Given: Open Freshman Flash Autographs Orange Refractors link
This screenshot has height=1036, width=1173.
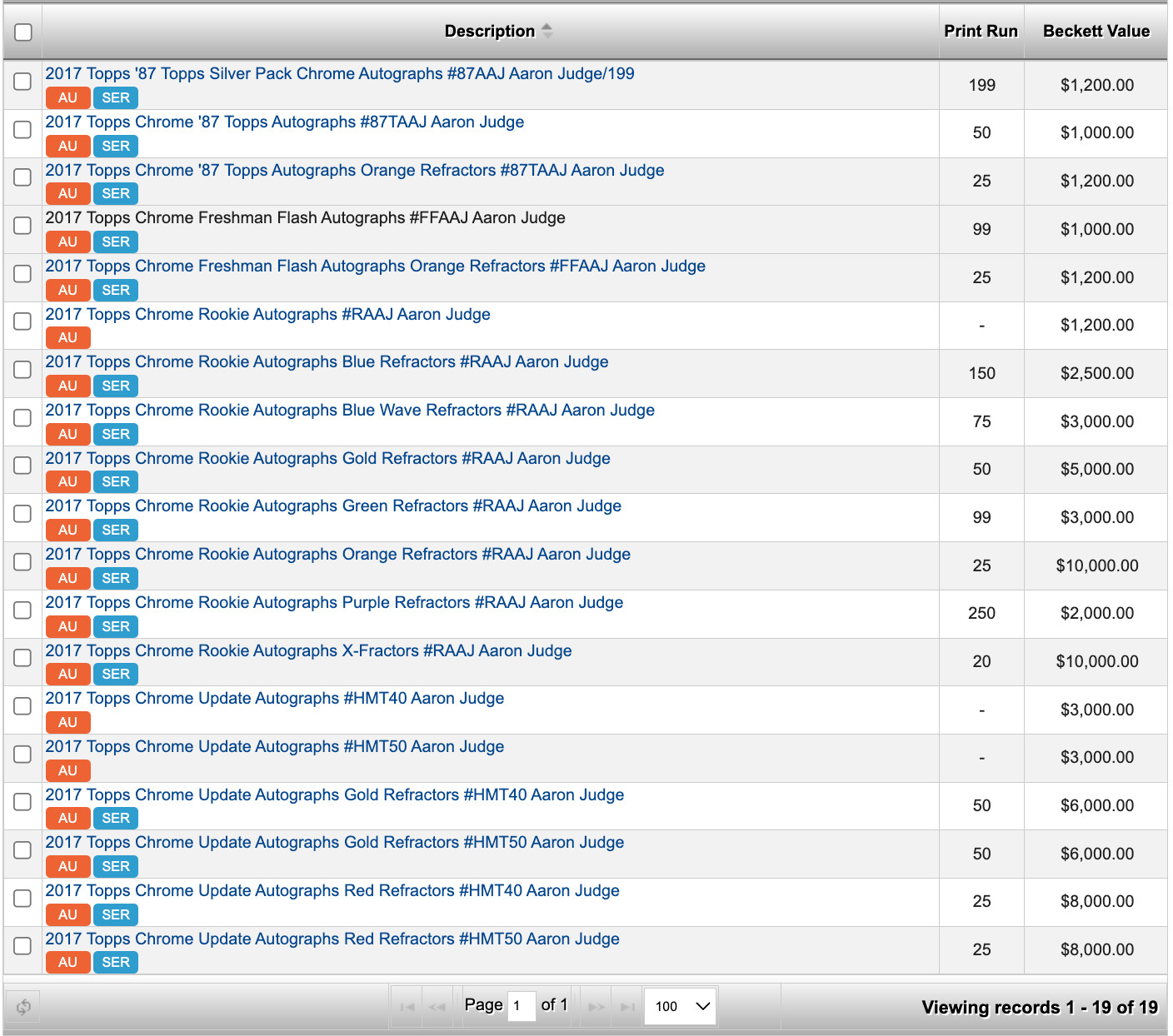Looking at the screenshot, I should (x=375, y=266).
